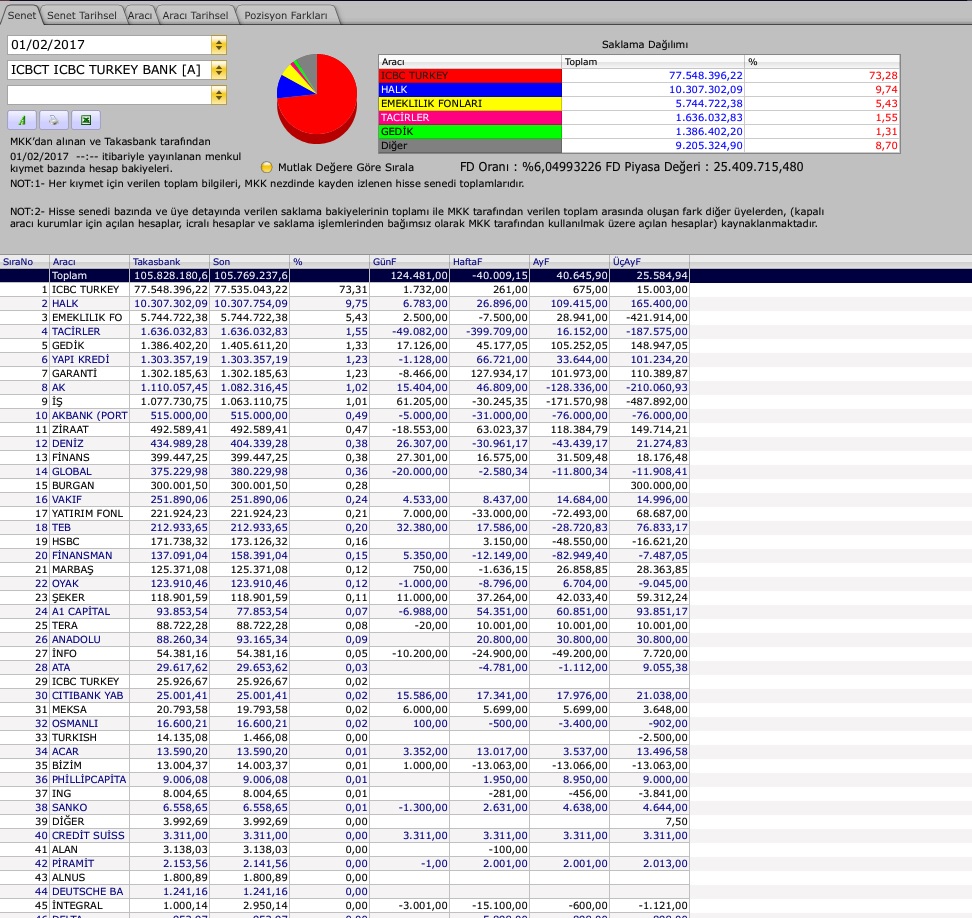
Task: Click the custody distribution pie chart
Action: click(317, 98)
